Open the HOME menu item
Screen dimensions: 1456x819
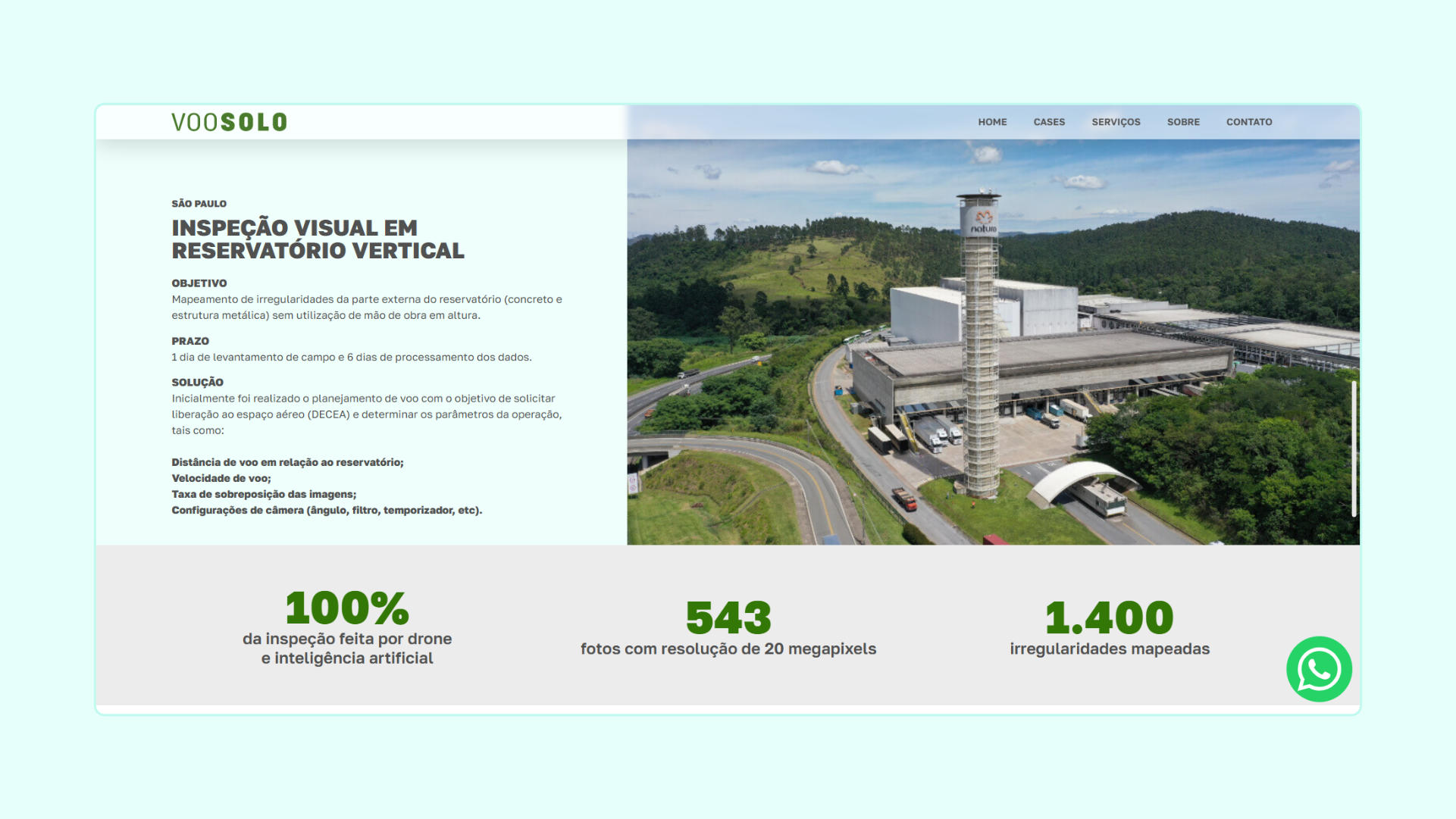point(992,122)
